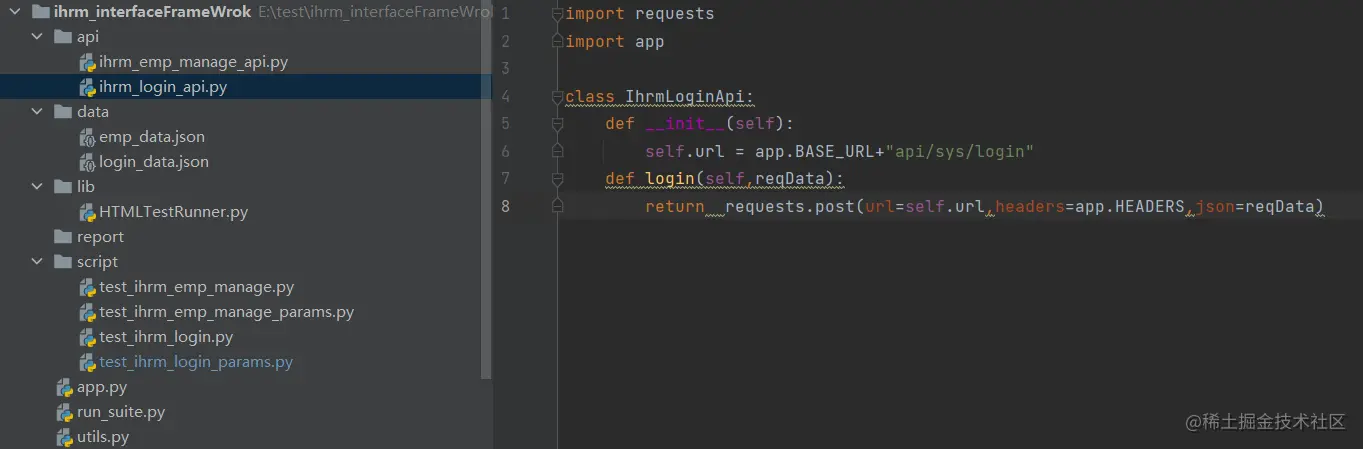
Task: Collapse the ihrm_interfaceFrameWrok project root
Action: (13, 12)
